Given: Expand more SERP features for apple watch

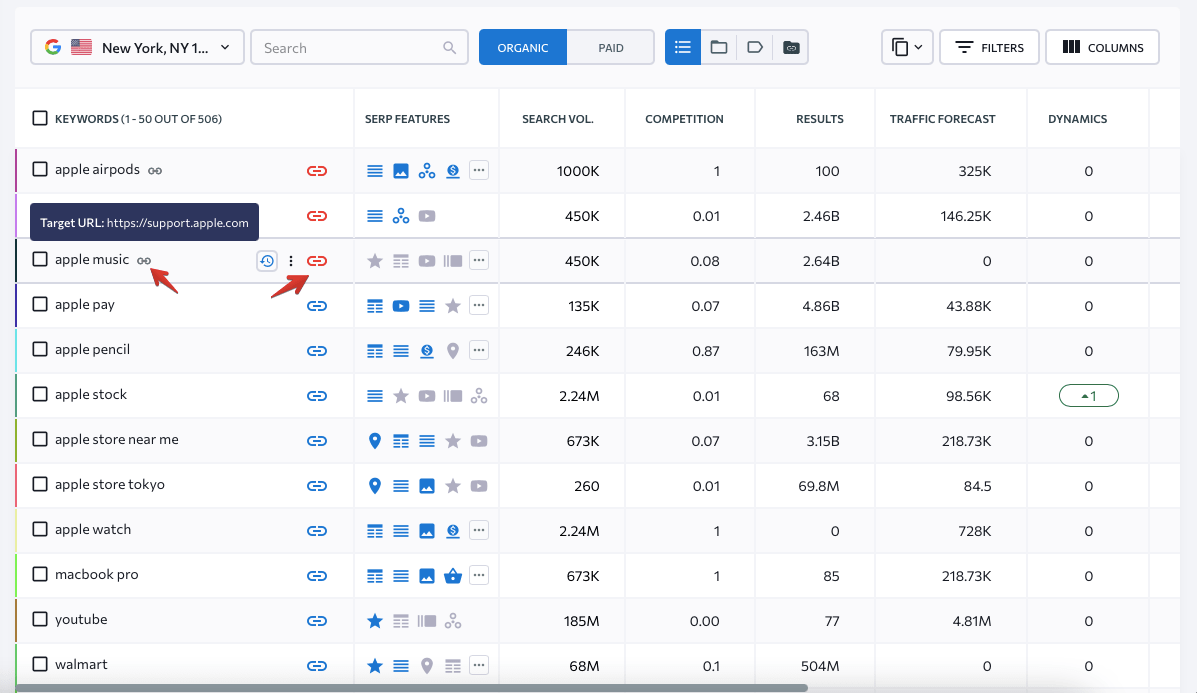Looking at the screenshot, I should coord(479,530).
